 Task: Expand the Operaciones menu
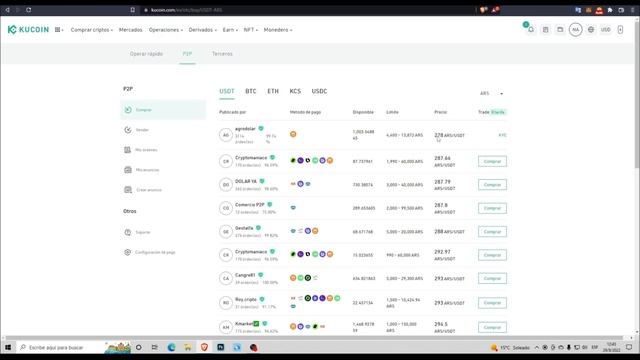pos(166,30)
